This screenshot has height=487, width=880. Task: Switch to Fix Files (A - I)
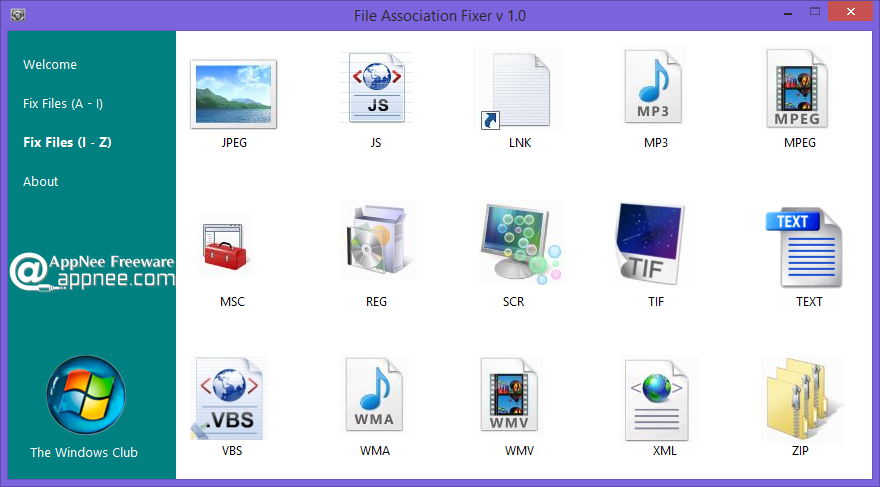(x=63, y=104)
